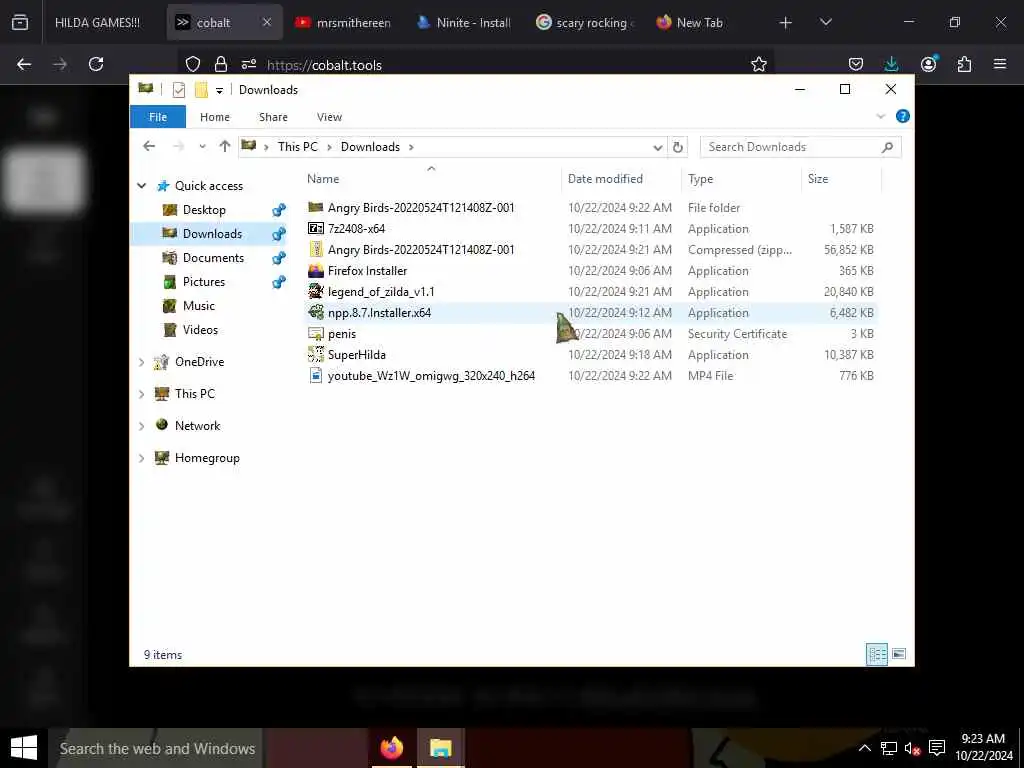Click This PC in the address breadcrumb
The height and width of the screenshot is (768, 1024).
coord(298,147)
